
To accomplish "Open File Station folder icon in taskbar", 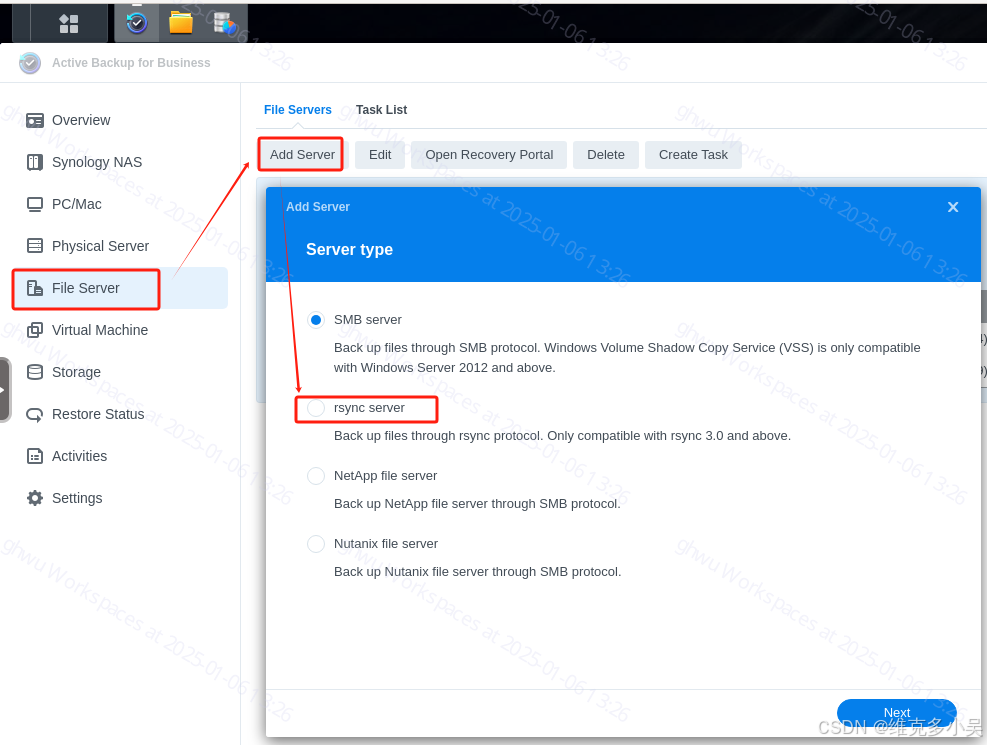I will 181,23.
